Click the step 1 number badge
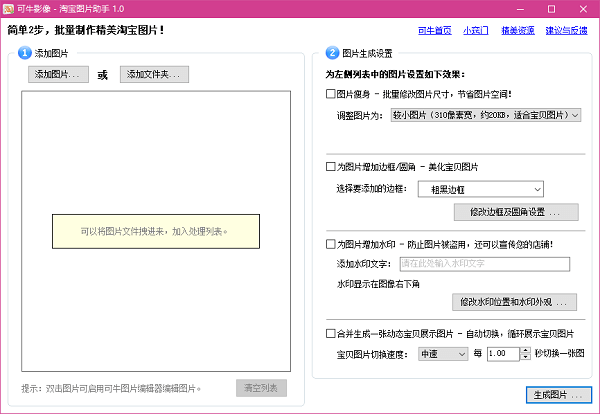The height and width of the screenshot is (414, 600). pyautogui.click(x=24, y=52)
